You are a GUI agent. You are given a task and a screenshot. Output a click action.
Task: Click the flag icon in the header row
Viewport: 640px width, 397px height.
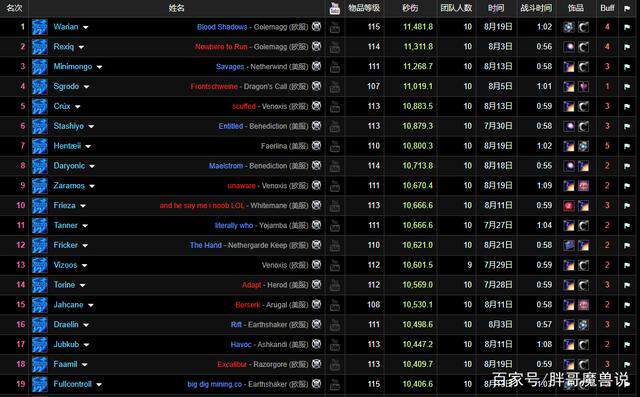[627, 8]
